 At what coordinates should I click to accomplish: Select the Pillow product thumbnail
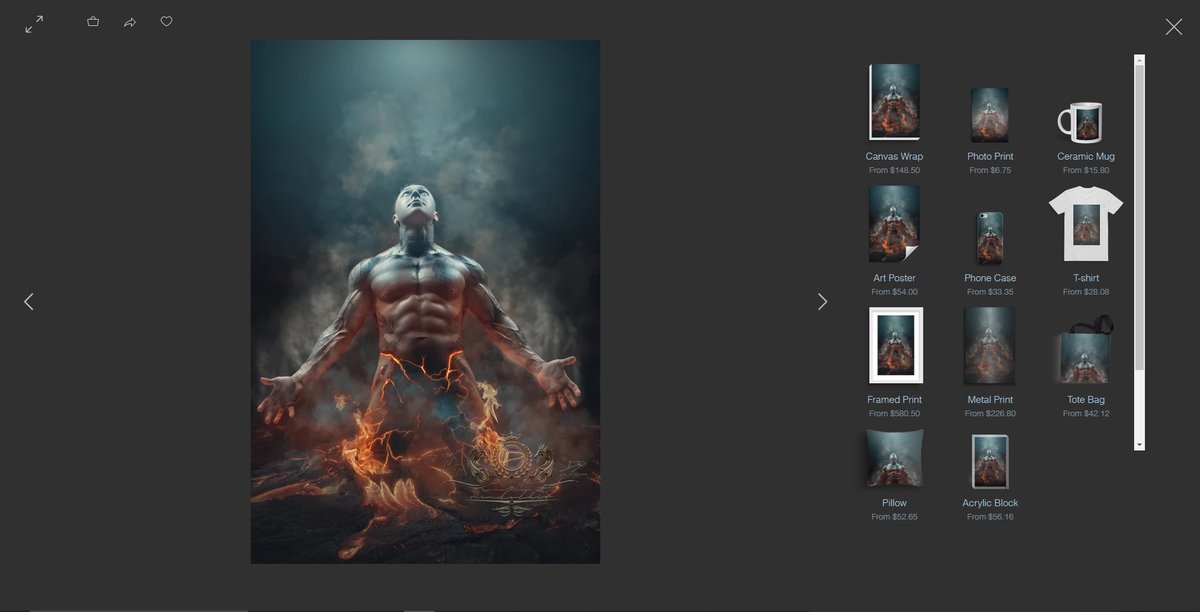(x=895, y=458)
